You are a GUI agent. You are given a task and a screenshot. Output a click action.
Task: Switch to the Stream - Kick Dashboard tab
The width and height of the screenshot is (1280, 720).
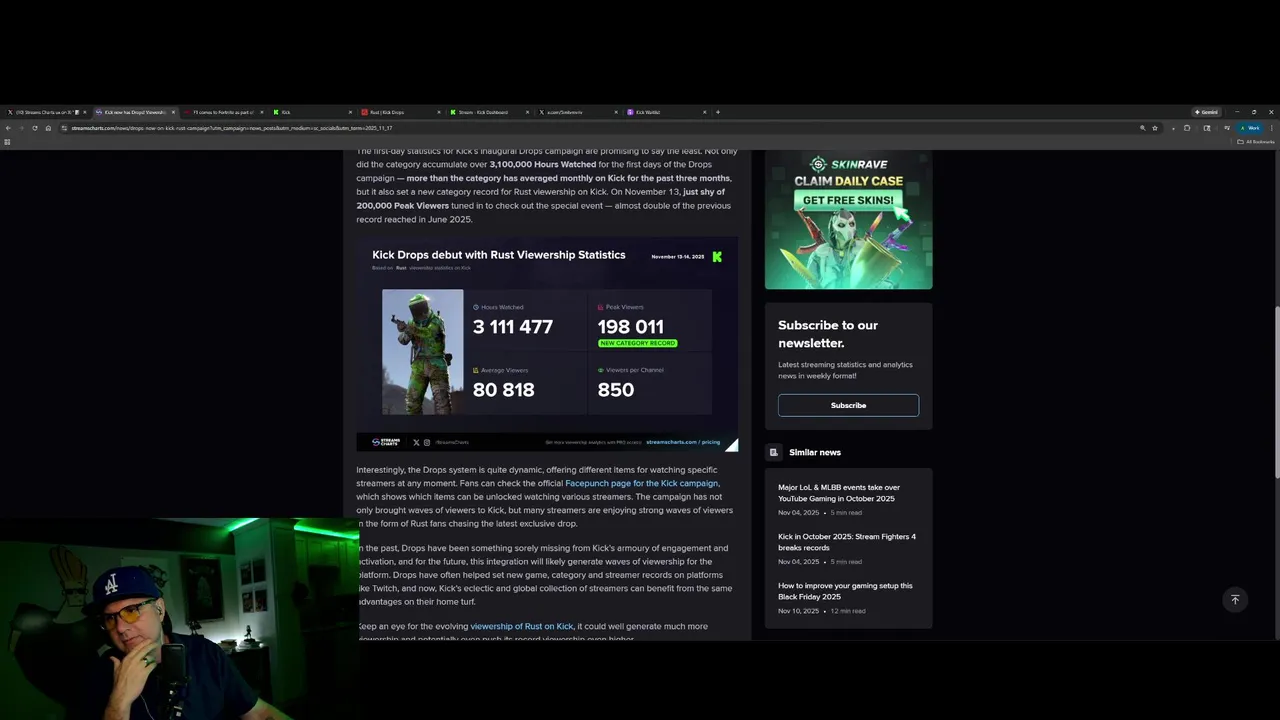tap(488, 112)
